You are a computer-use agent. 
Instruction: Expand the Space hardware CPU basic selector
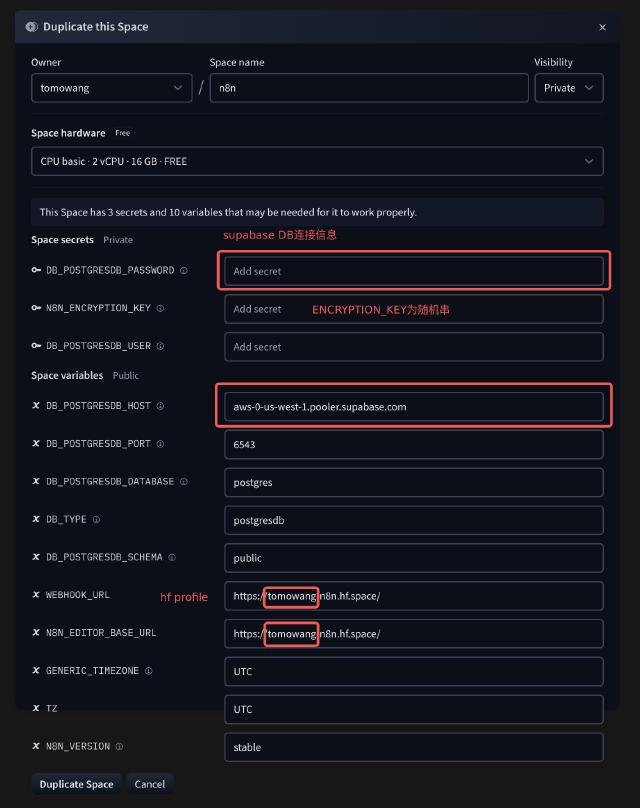pos(317,161)
